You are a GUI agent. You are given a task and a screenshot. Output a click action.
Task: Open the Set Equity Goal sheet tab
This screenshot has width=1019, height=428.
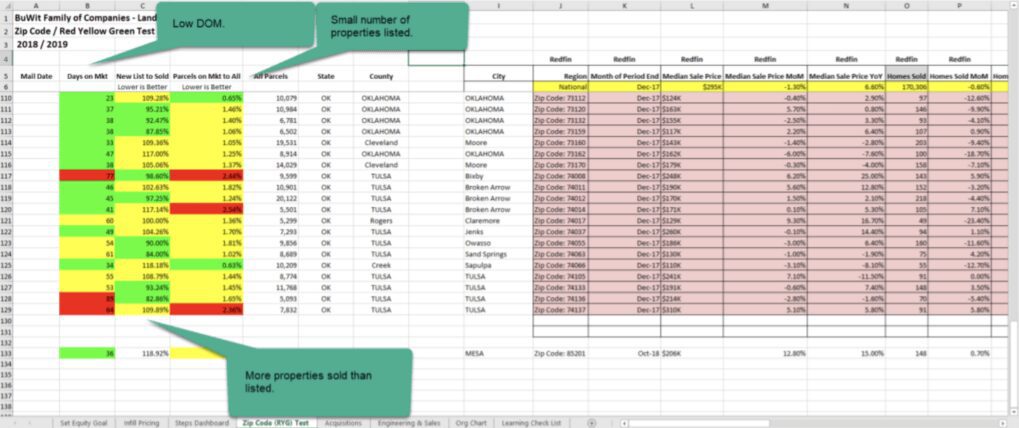click(x=83, y=423)
